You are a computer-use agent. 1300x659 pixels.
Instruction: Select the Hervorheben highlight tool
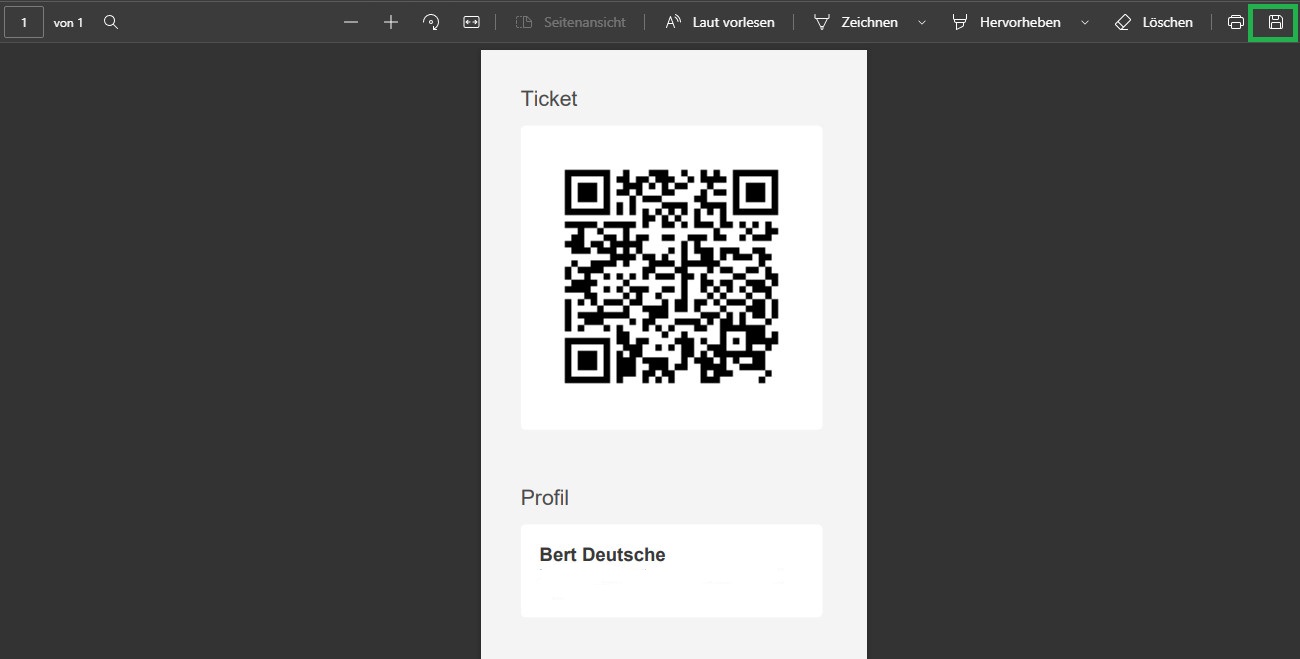click(x=1006, y=22)
